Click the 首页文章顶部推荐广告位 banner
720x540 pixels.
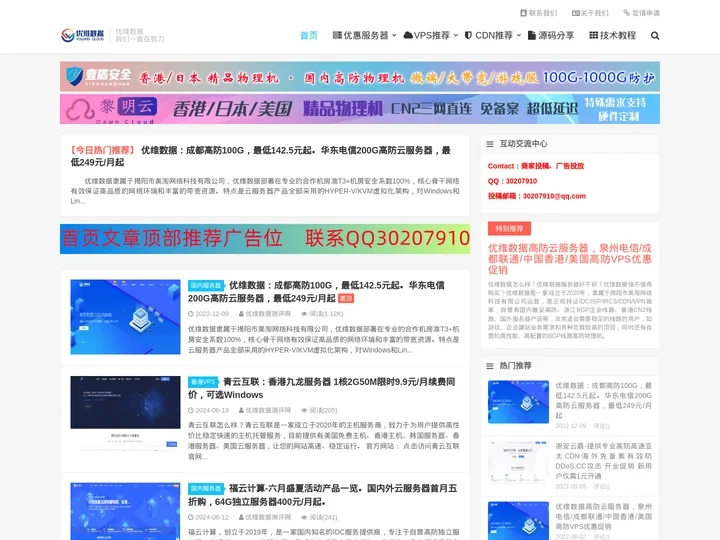click(x=264, y=239)
